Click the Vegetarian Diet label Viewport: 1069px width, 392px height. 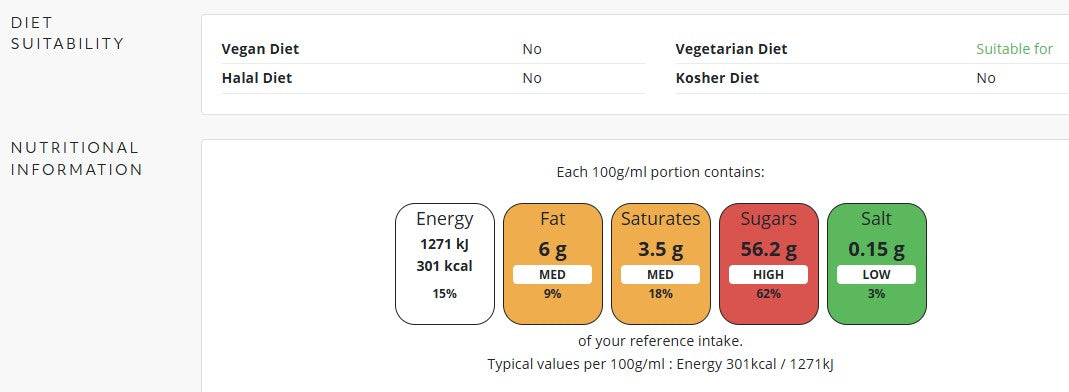[732, 49]
